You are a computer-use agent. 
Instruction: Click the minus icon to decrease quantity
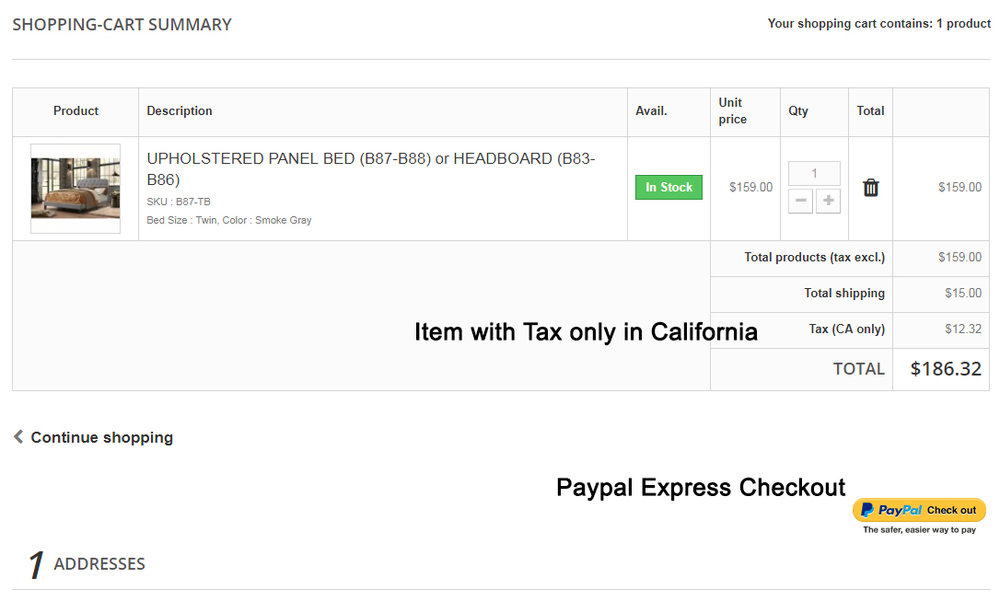(800, 201)
